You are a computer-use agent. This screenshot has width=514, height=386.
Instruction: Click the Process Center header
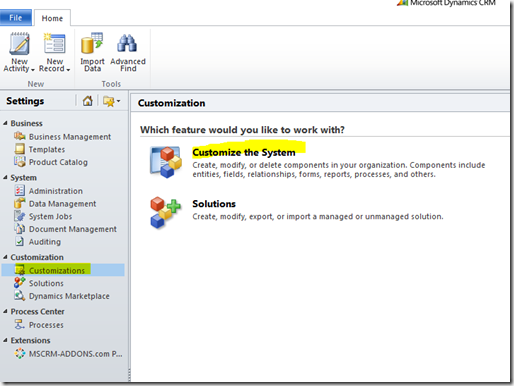point(37,311)
